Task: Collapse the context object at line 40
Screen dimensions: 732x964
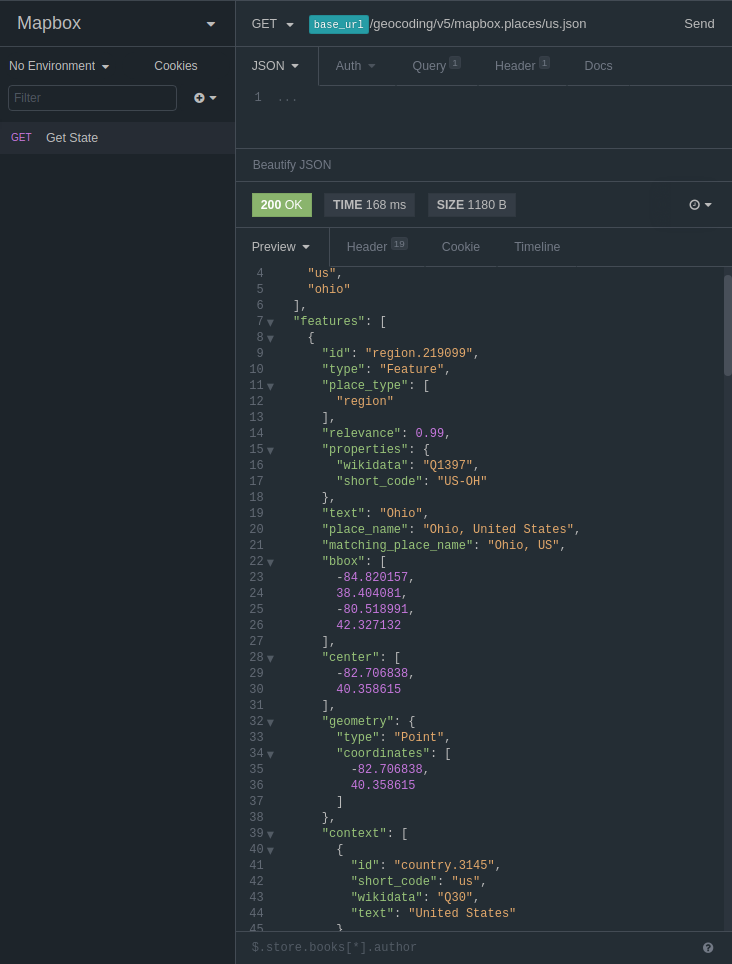Action: pos(270,850)
